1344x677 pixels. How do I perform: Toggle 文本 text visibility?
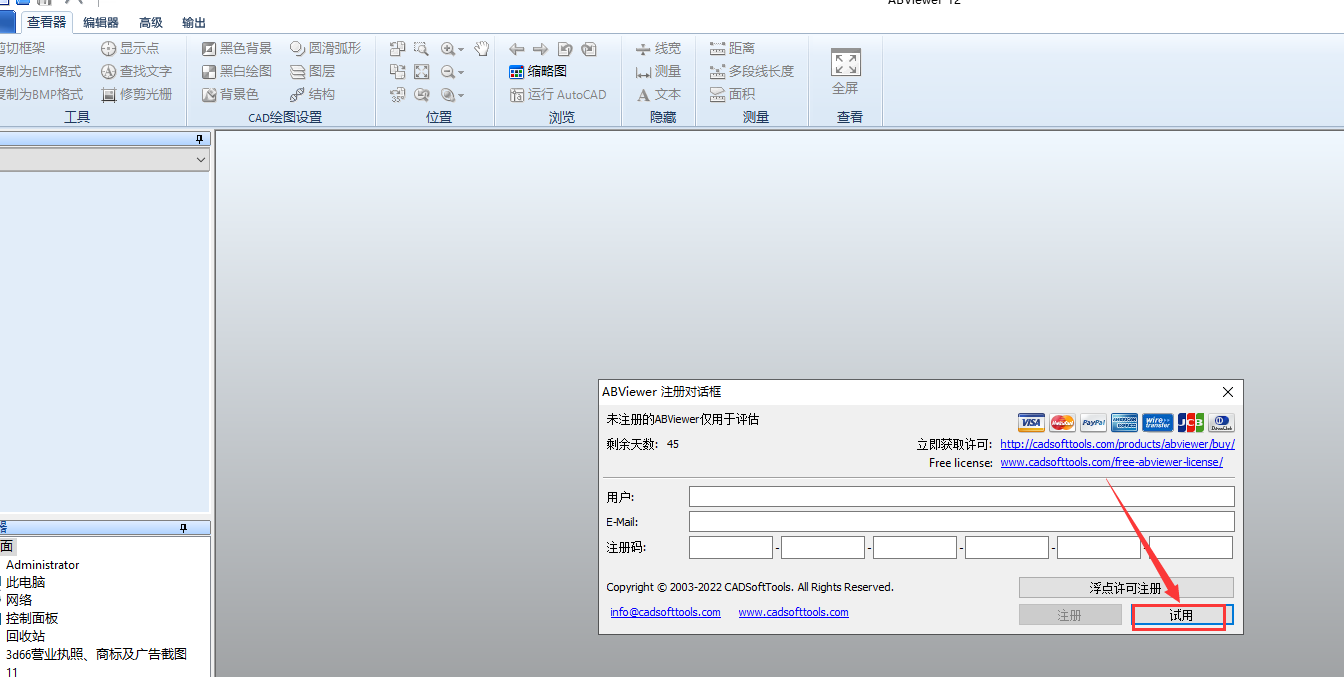tap(658, 94)
